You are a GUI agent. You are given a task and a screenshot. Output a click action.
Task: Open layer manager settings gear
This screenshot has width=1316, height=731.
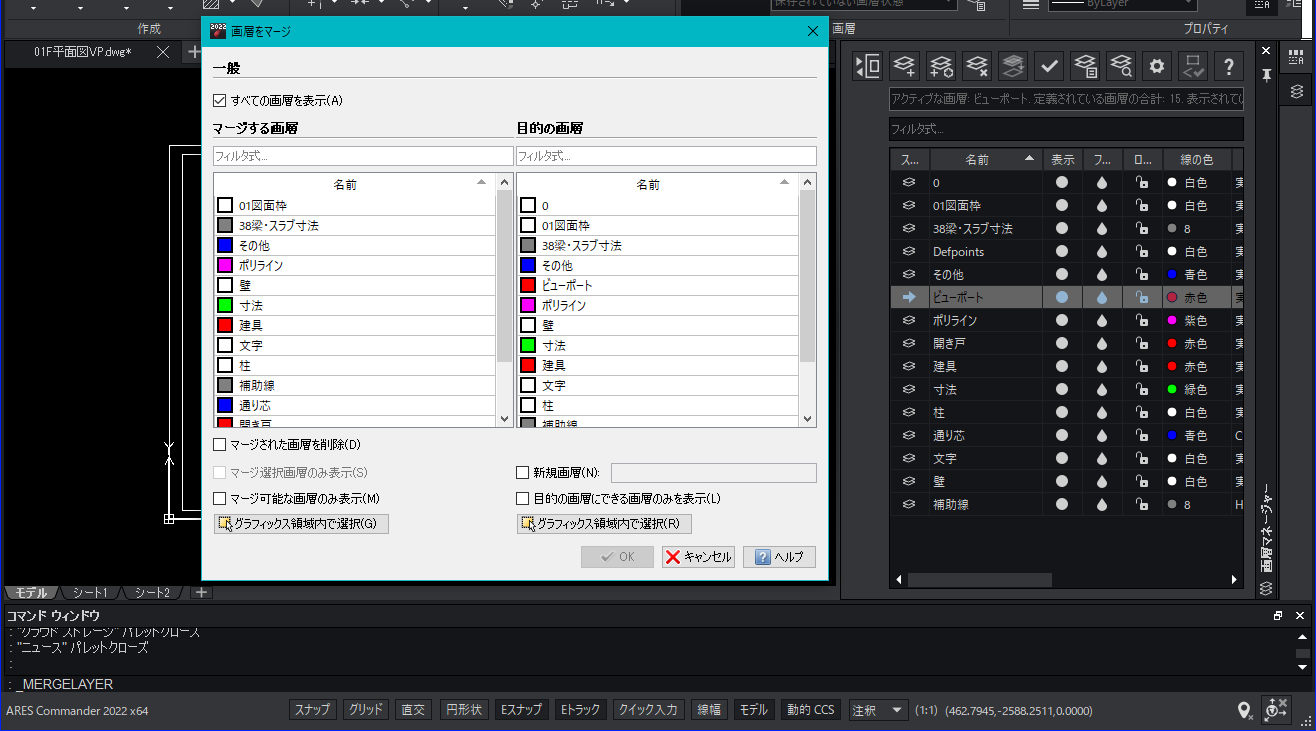point(1157,67)
